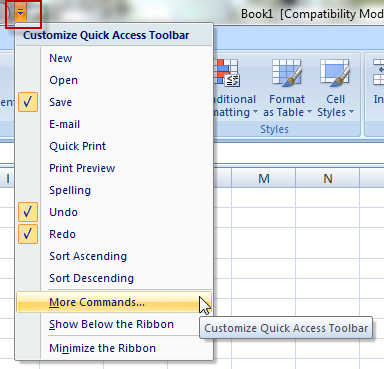
Task: Enable the Quick Print command
Action: click(x=114, y=146)
